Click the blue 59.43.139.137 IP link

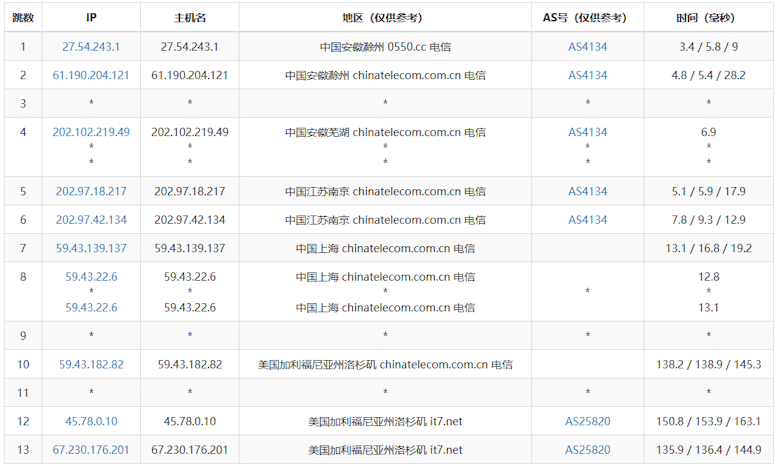[91, 248]
